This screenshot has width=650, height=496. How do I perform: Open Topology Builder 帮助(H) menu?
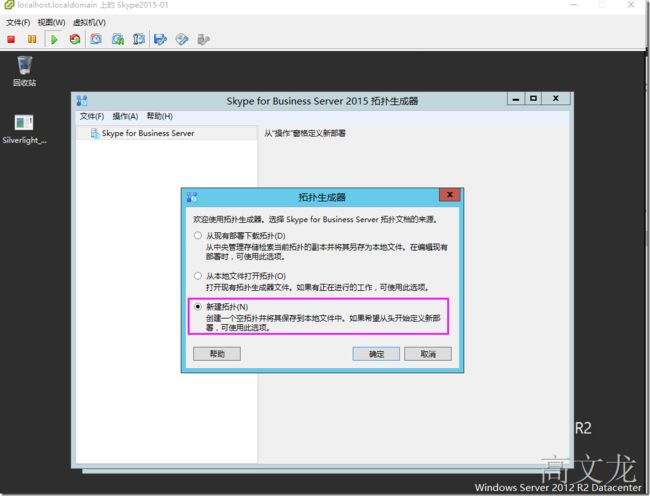tap(160, 116)
